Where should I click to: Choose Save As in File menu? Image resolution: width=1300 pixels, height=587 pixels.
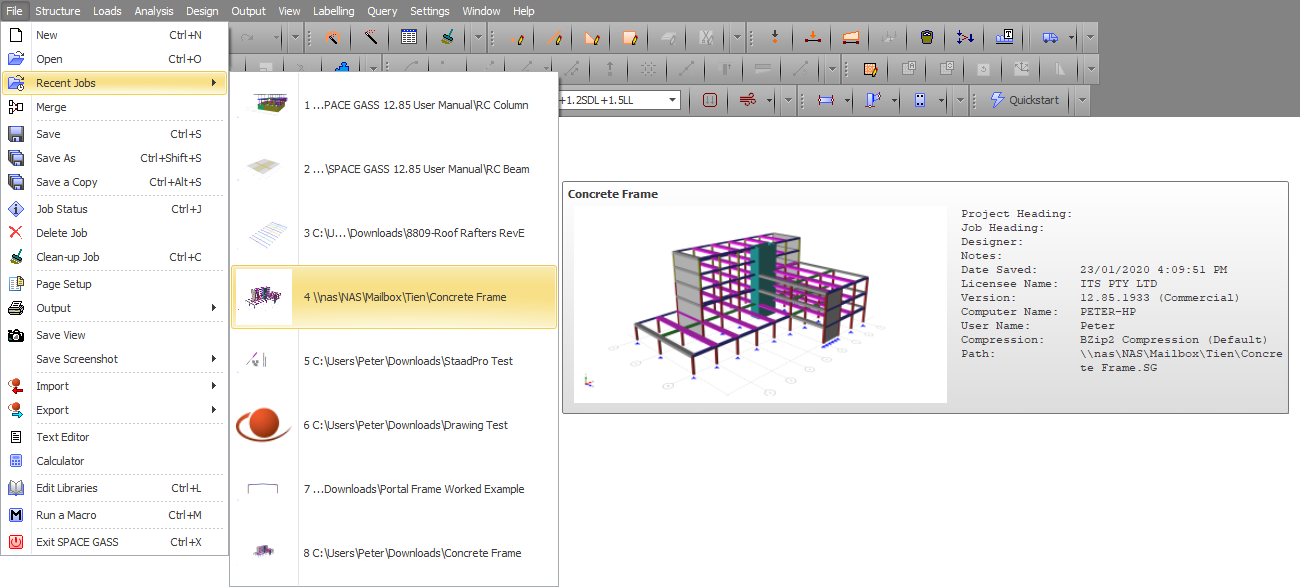[115, 158]
